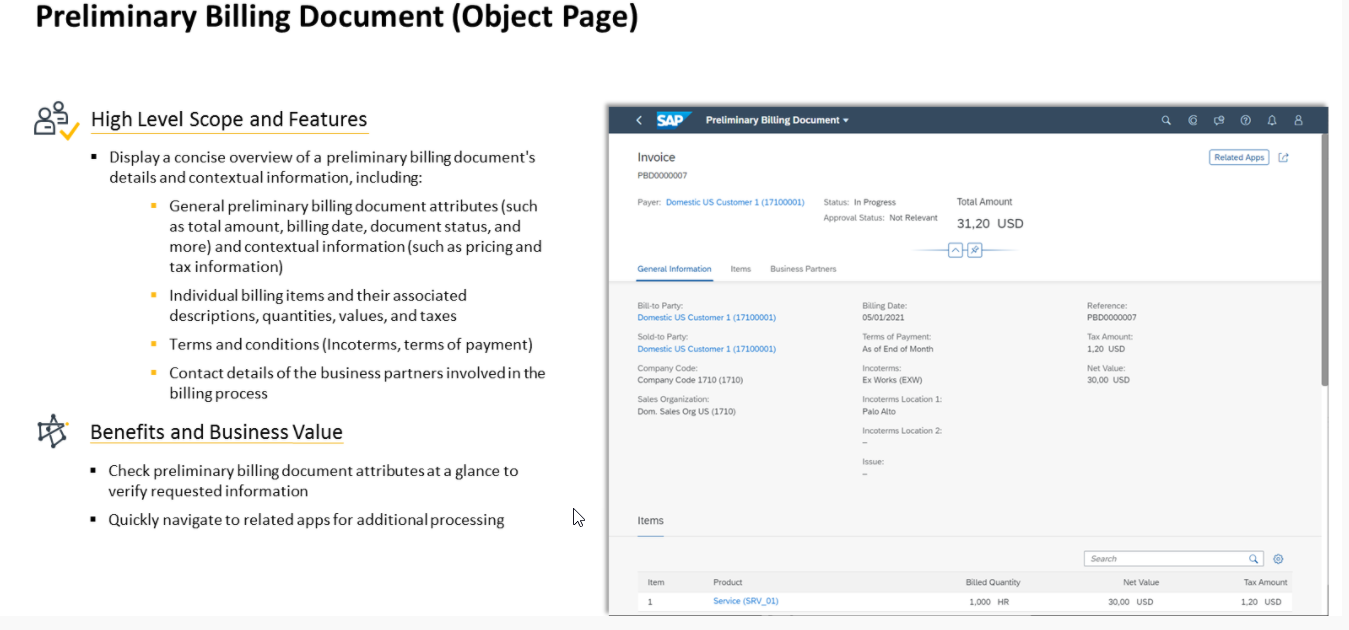Open the SAP CoPilot icon in header

[x=1192, y=120]
